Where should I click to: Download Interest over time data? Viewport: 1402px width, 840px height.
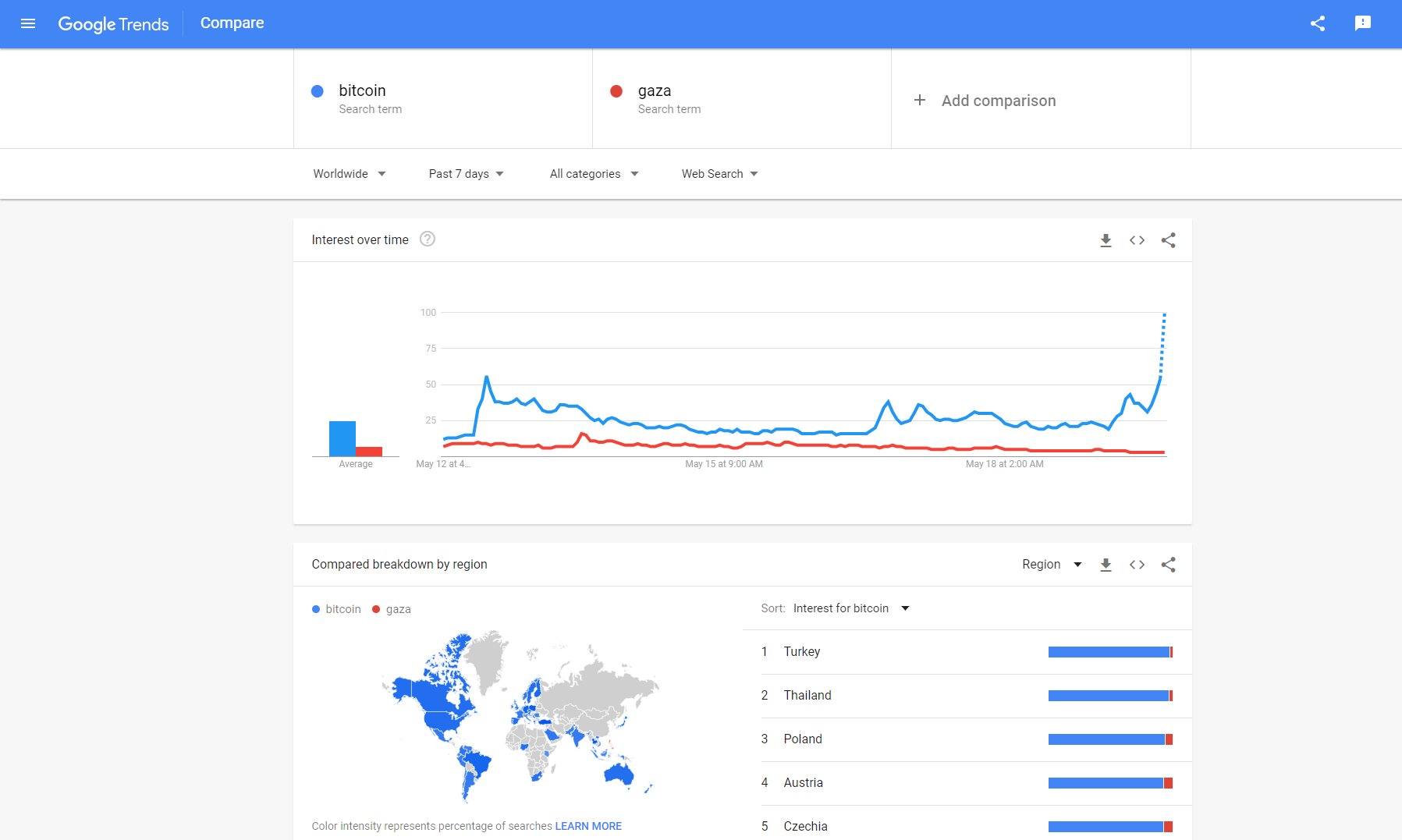(1106, 240)
